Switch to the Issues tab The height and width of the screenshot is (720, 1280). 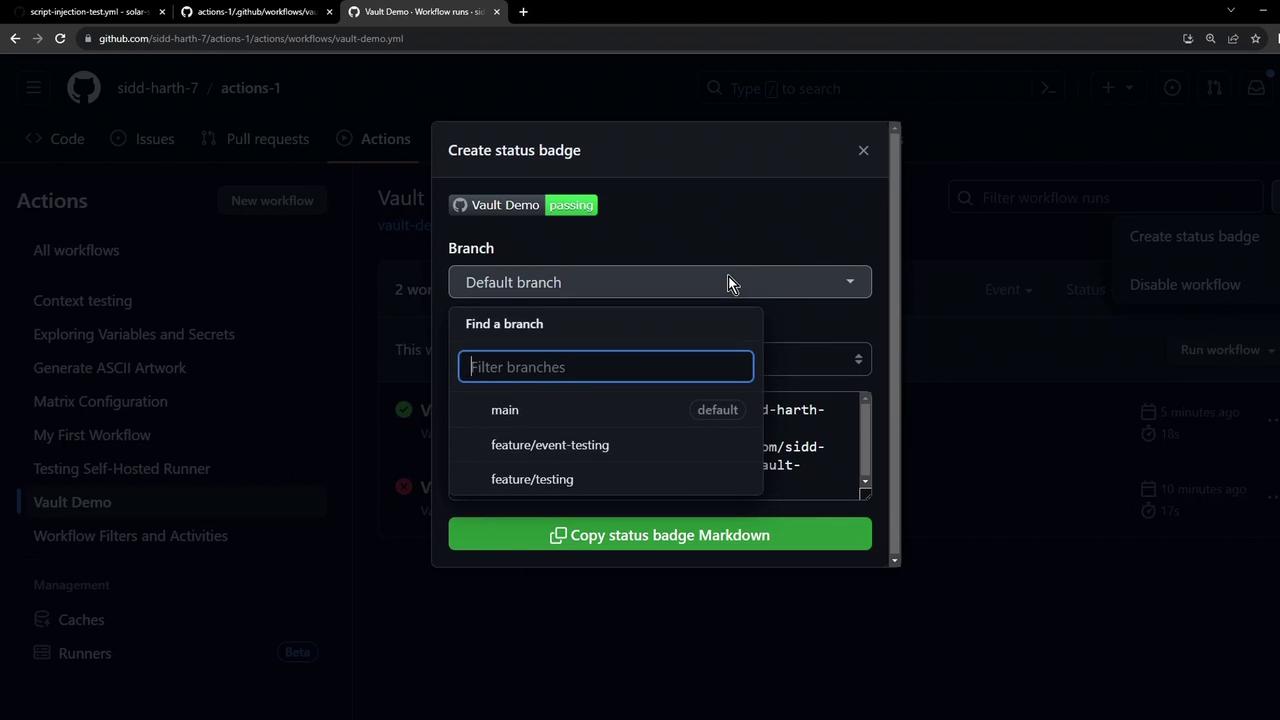coord(142,139)
